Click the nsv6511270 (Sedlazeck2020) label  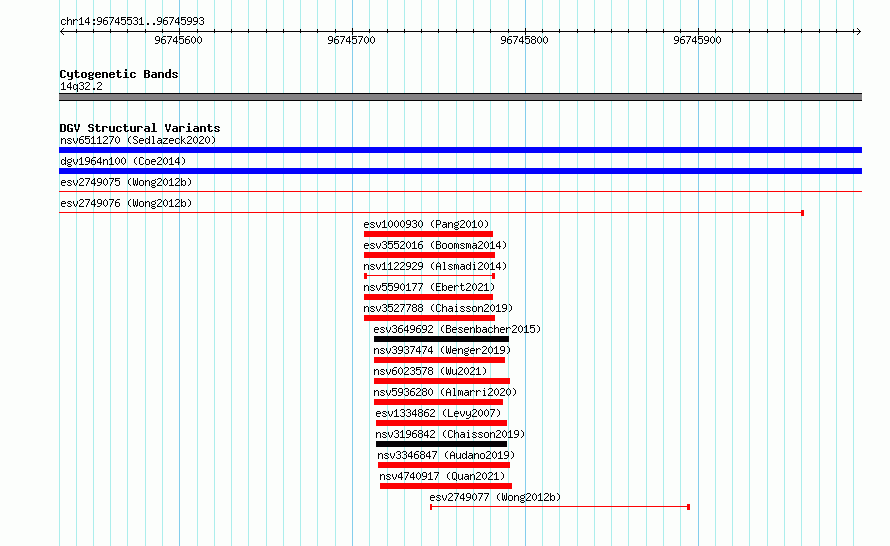138,140
